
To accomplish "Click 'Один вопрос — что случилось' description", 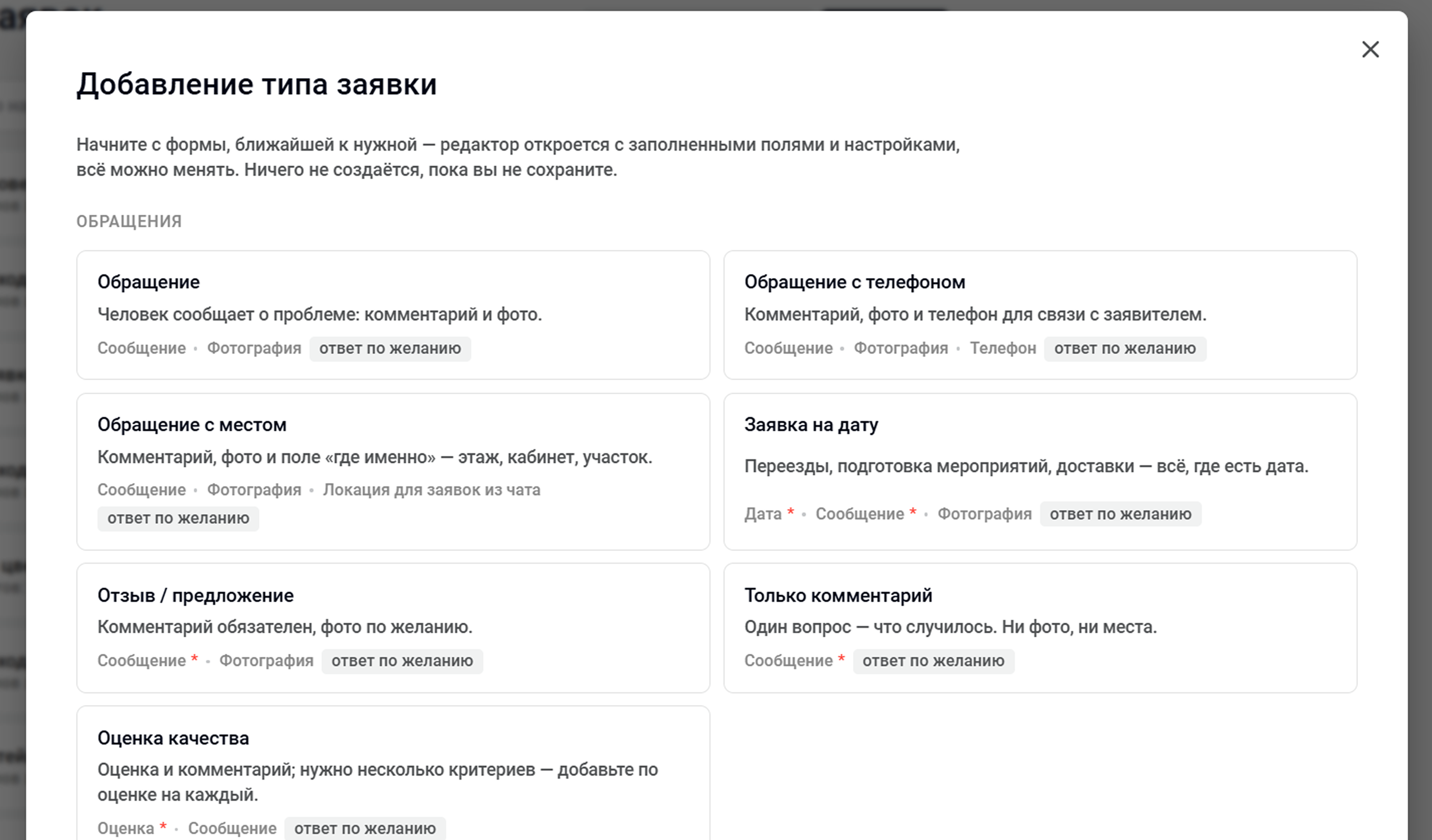I will click(x=951, y=627).
